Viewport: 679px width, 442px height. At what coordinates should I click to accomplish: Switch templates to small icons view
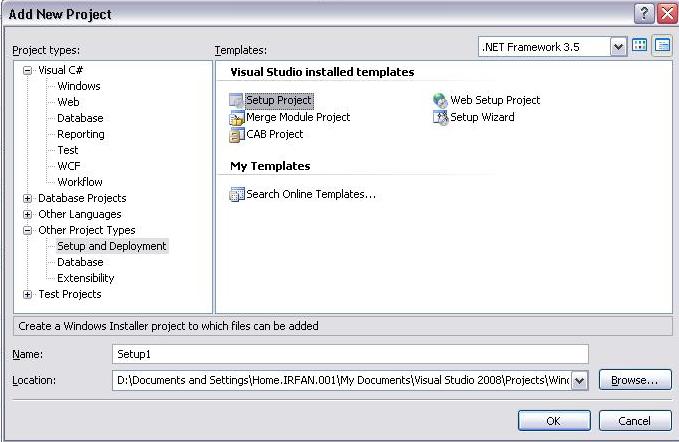661,46
